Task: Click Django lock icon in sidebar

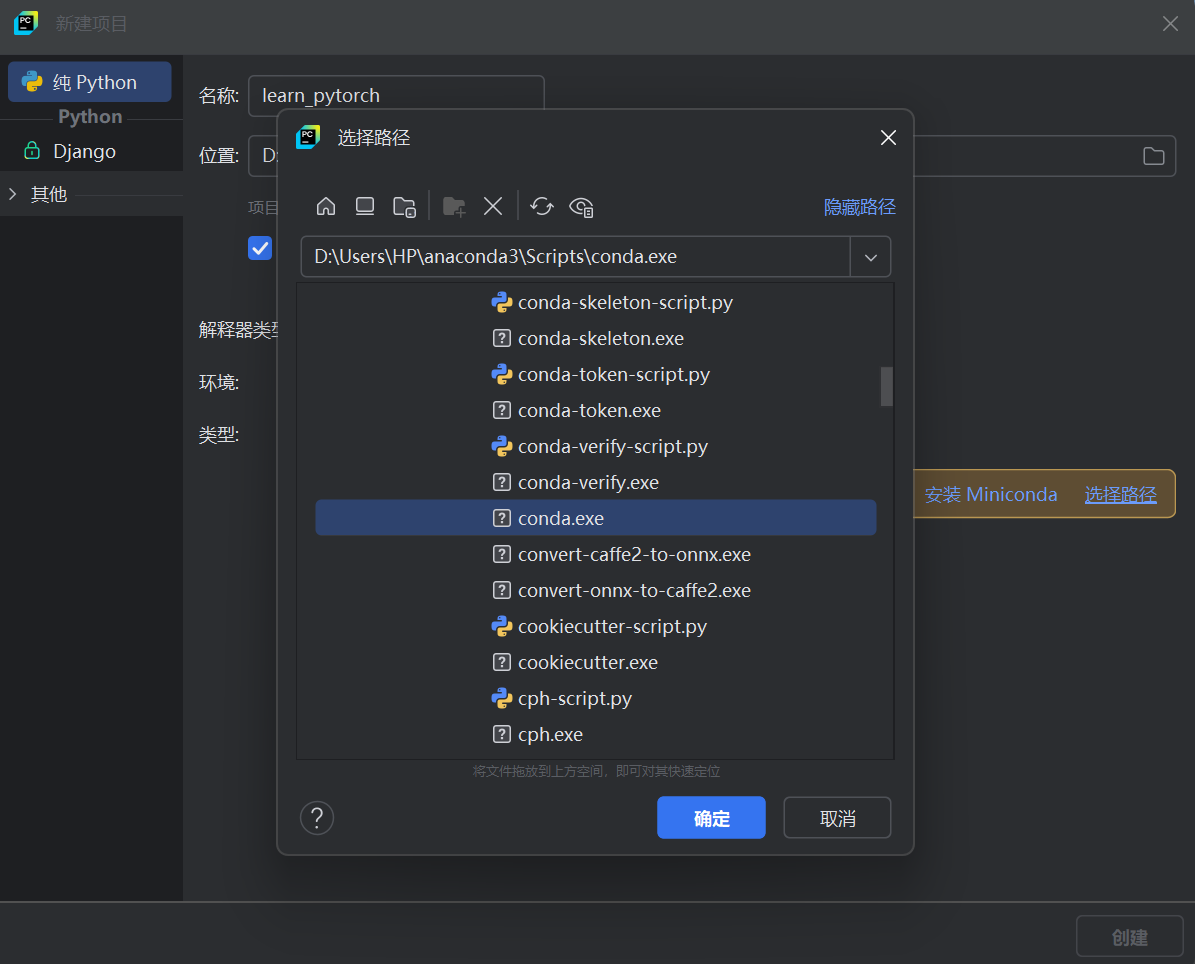Action: [32, 151]
